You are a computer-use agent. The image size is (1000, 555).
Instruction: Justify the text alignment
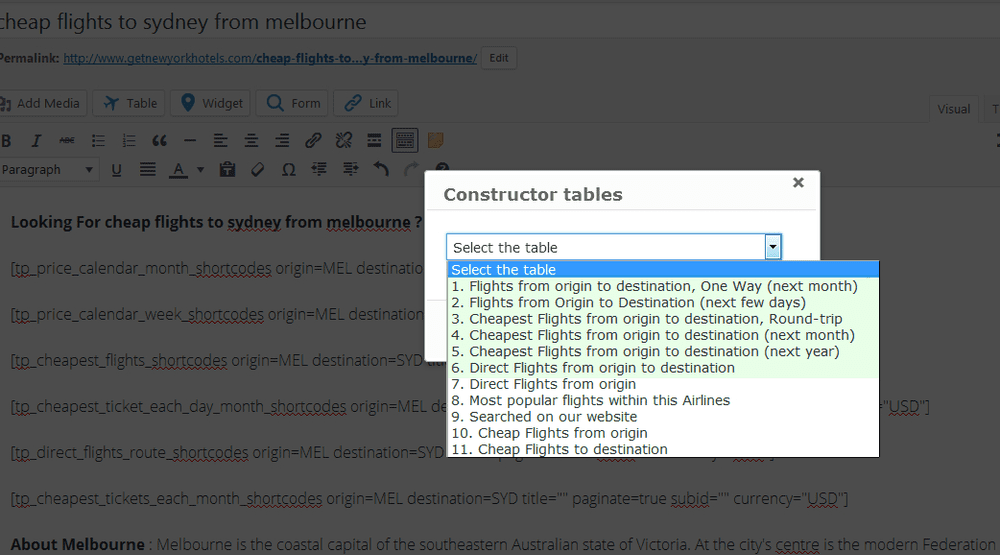pos(147,170)
